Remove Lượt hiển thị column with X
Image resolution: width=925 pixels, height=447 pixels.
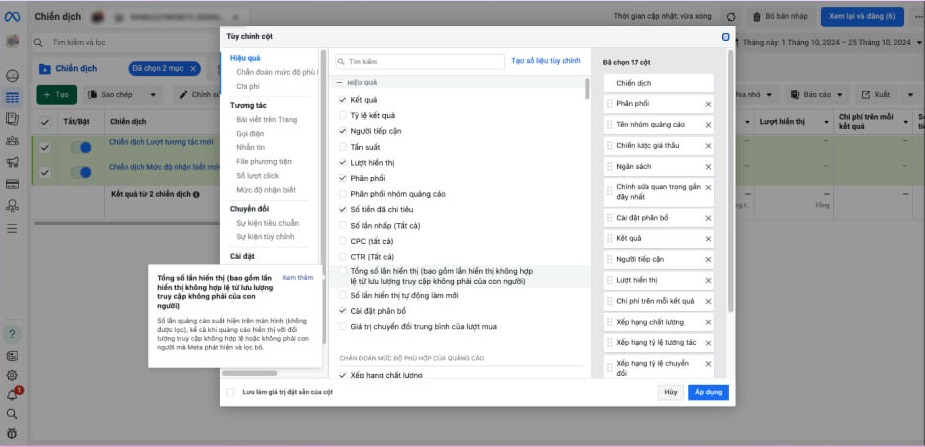click(708, 281)
